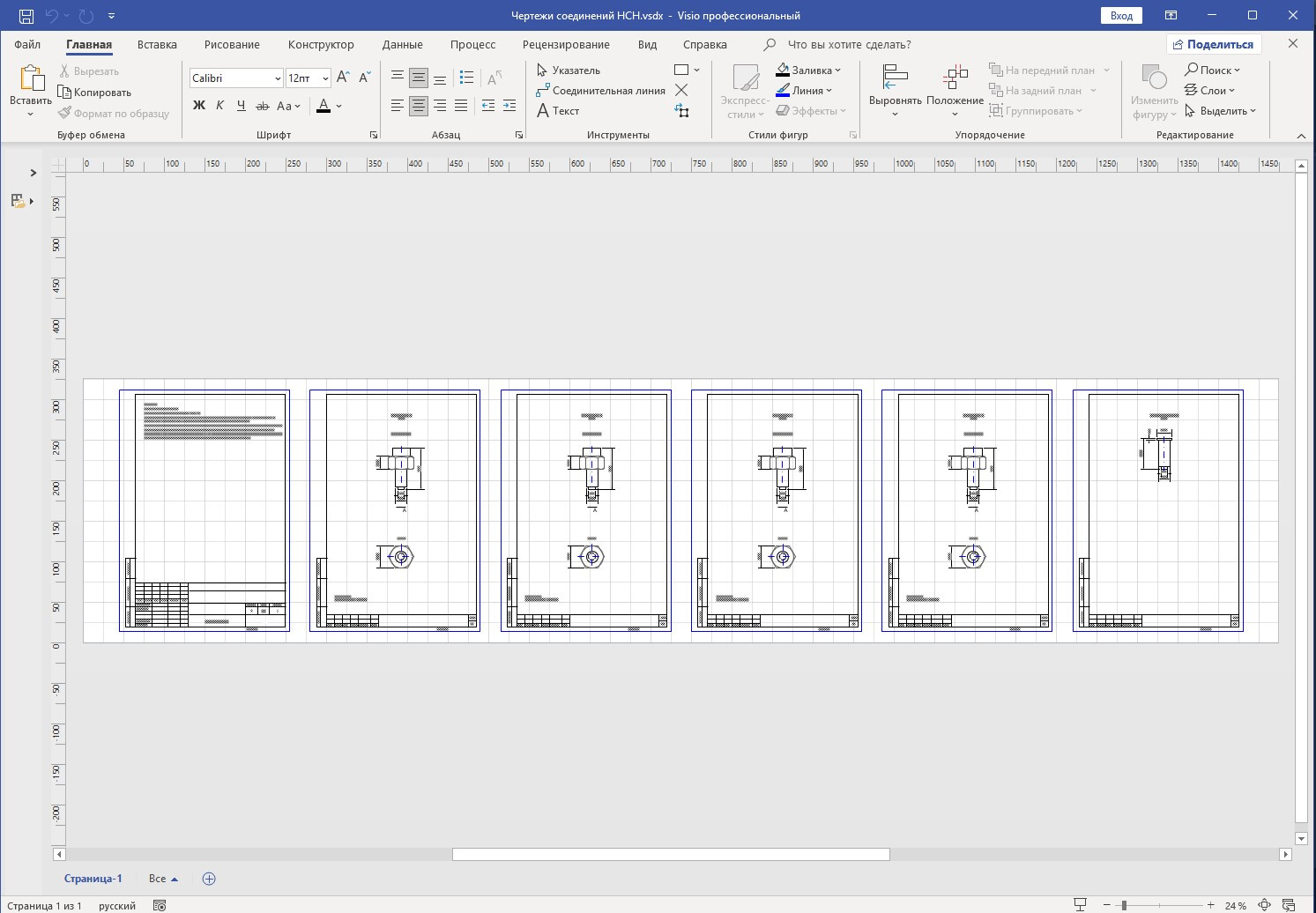Open the Line (Линия) dropdown

[x=804, y=91]
